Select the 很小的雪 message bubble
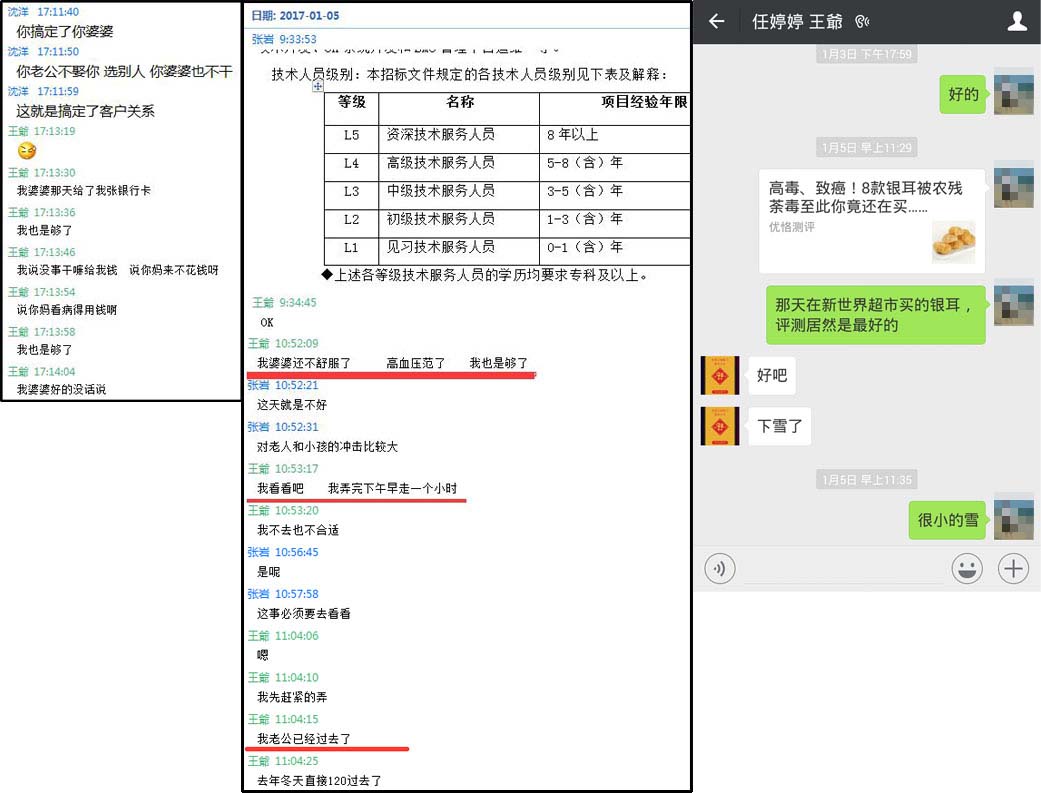 948,520
